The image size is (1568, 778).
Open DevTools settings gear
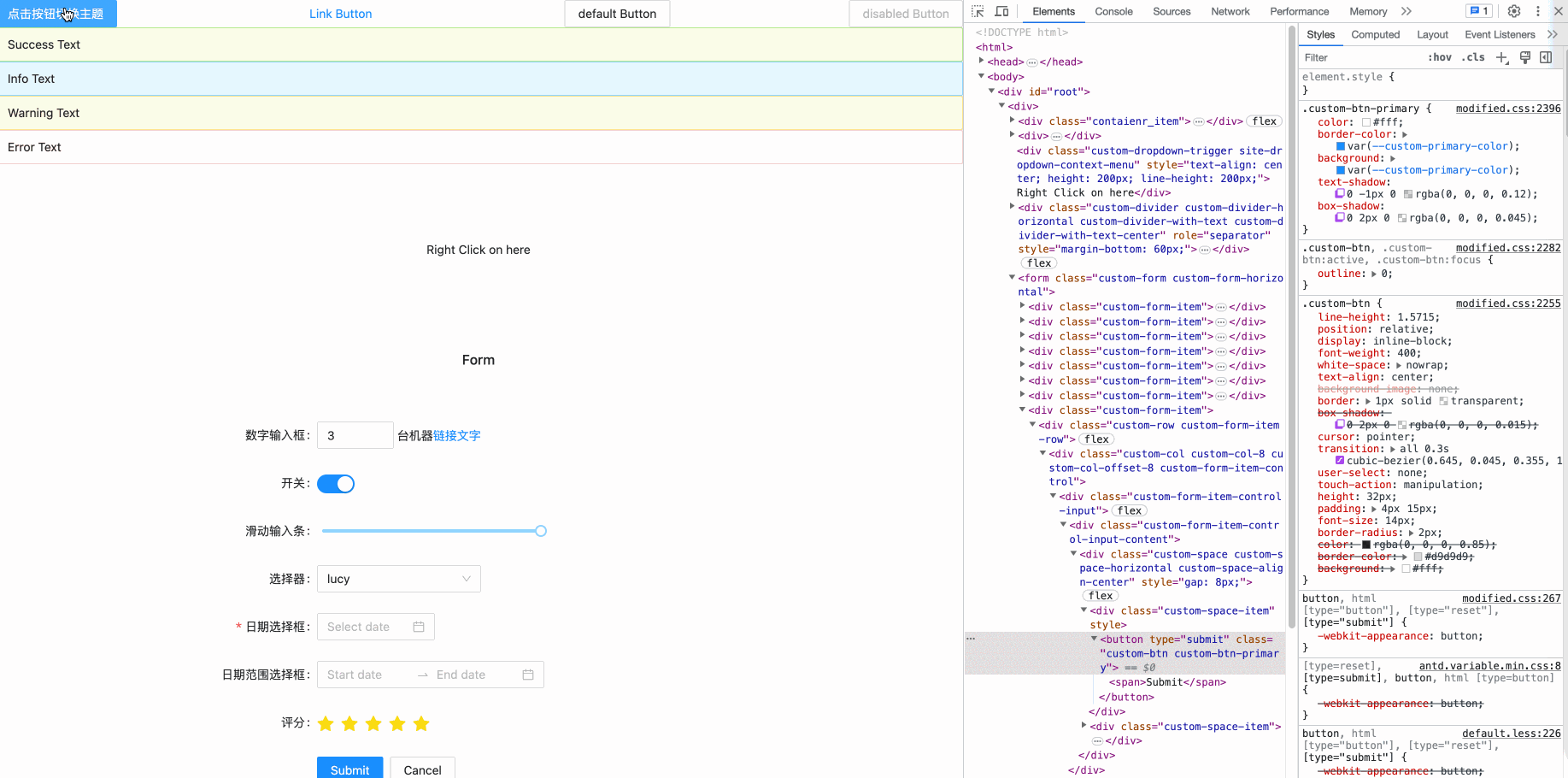coord(1514,11)
